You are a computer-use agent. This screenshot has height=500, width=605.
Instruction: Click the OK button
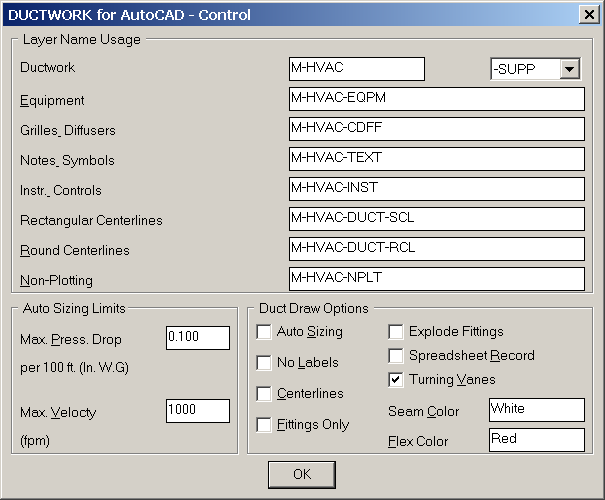302,475
